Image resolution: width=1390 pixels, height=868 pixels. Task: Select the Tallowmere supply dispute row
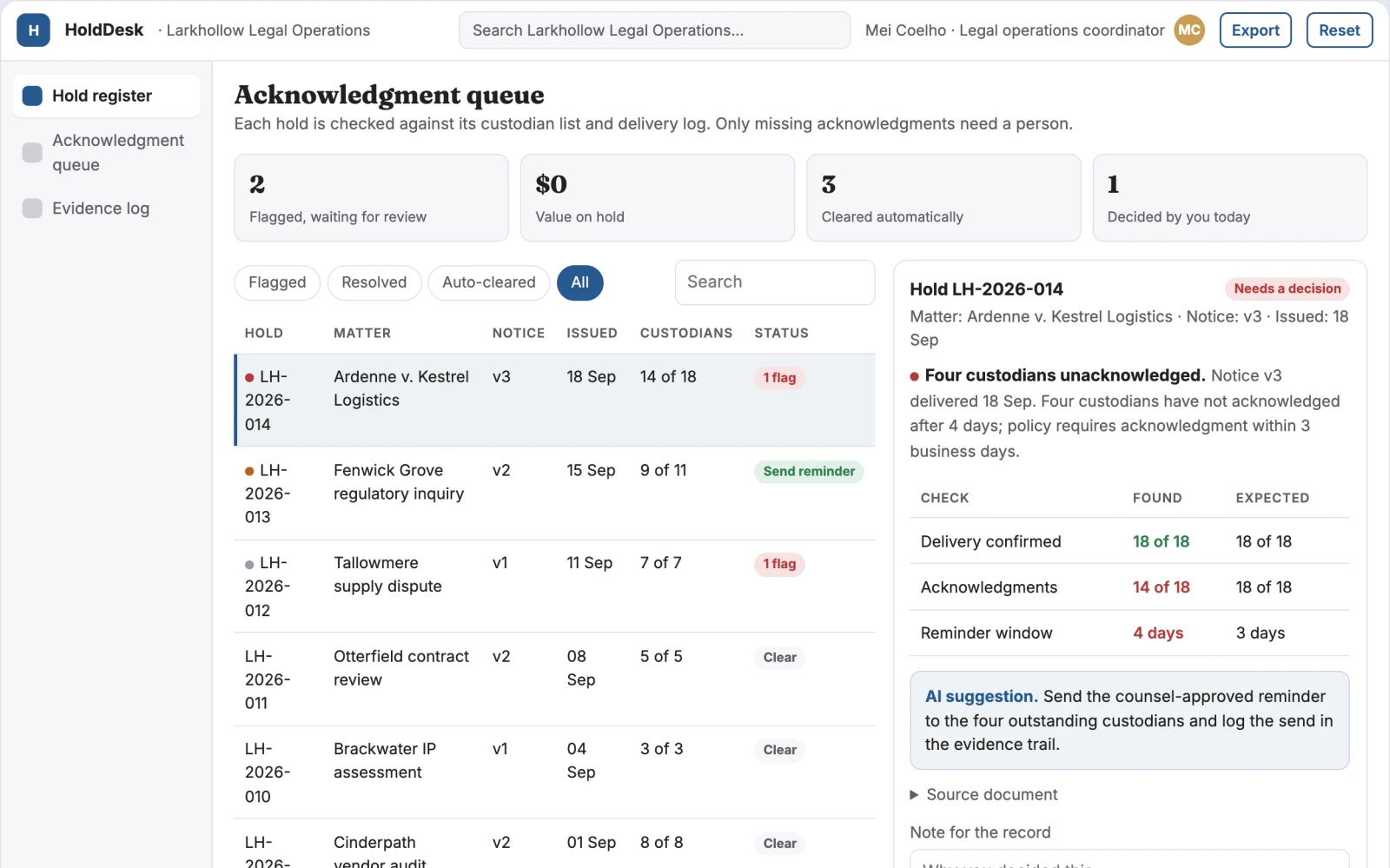click(554, 586)
